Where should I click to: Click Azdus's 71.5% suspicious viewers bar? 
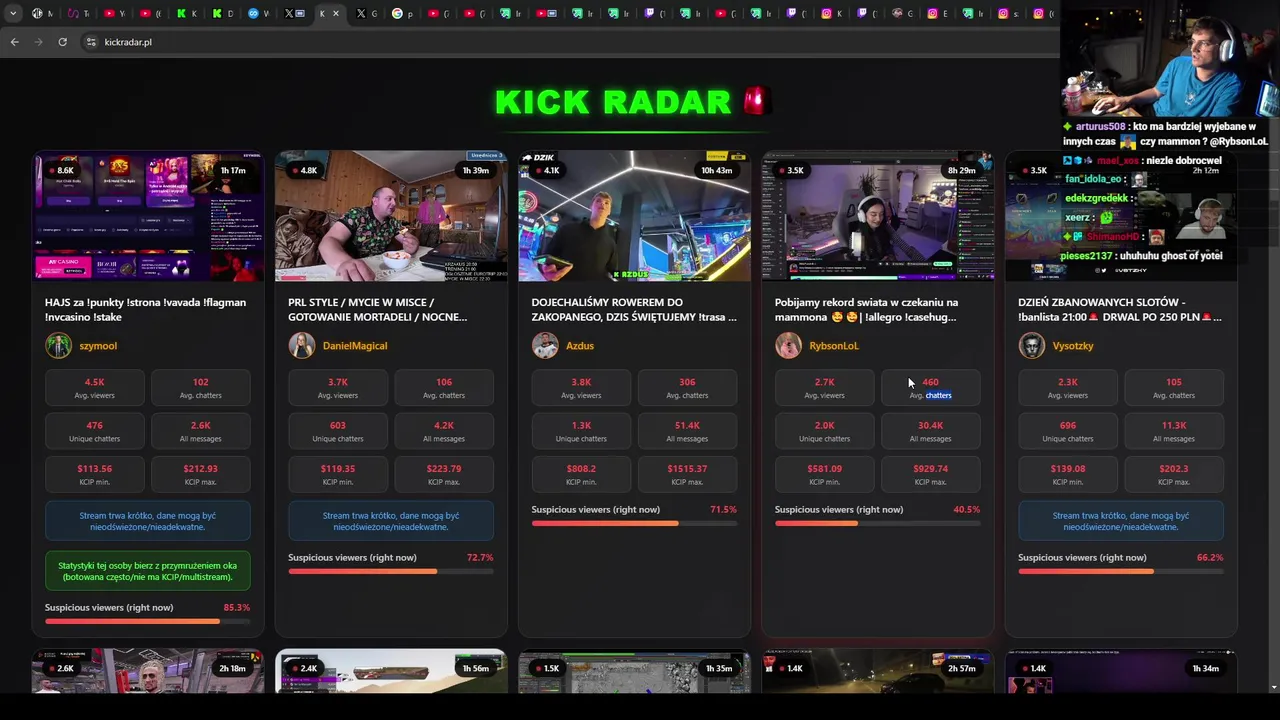(634, 523)
